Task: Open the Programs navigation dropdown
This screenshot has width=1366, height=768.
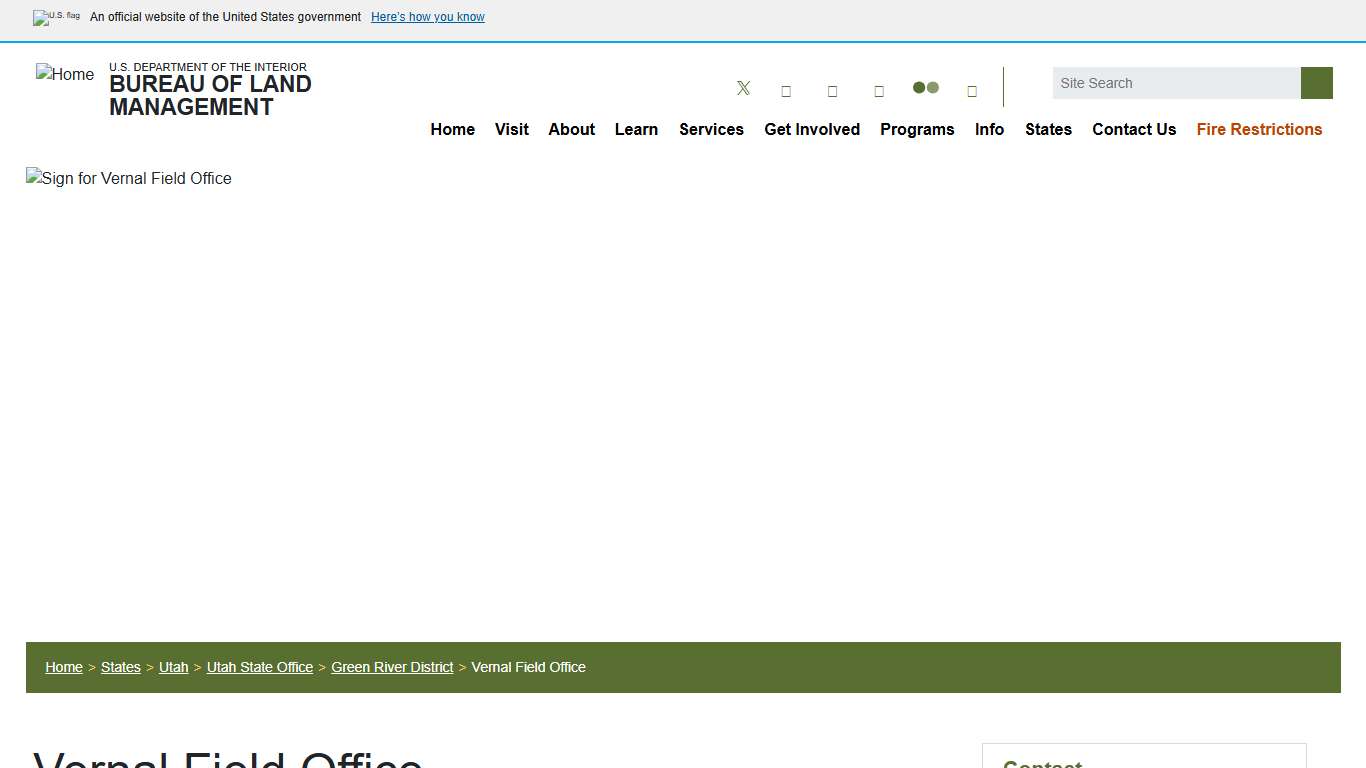Action: [917, 129]
